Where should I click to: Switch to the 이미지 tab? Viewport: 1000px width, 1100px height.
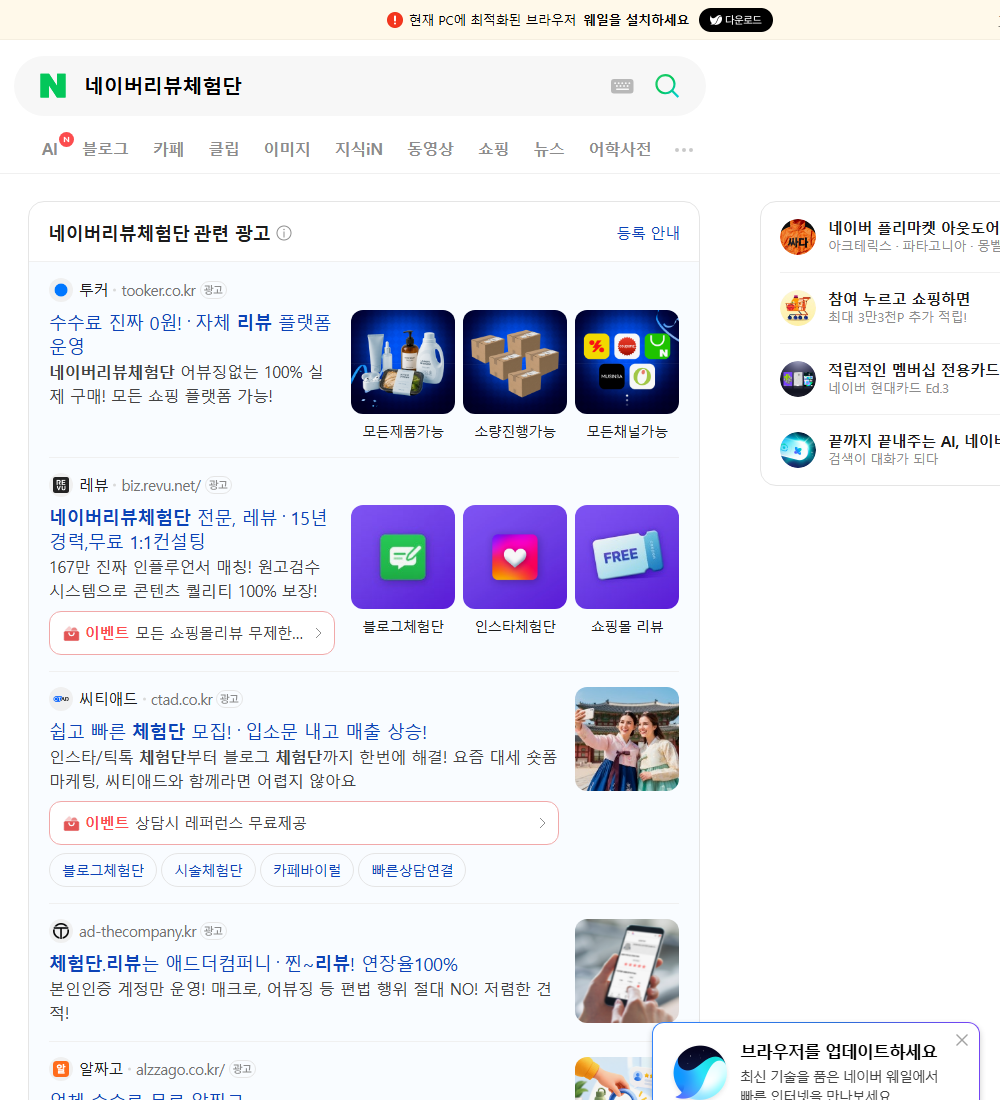(x=287, y=149)
